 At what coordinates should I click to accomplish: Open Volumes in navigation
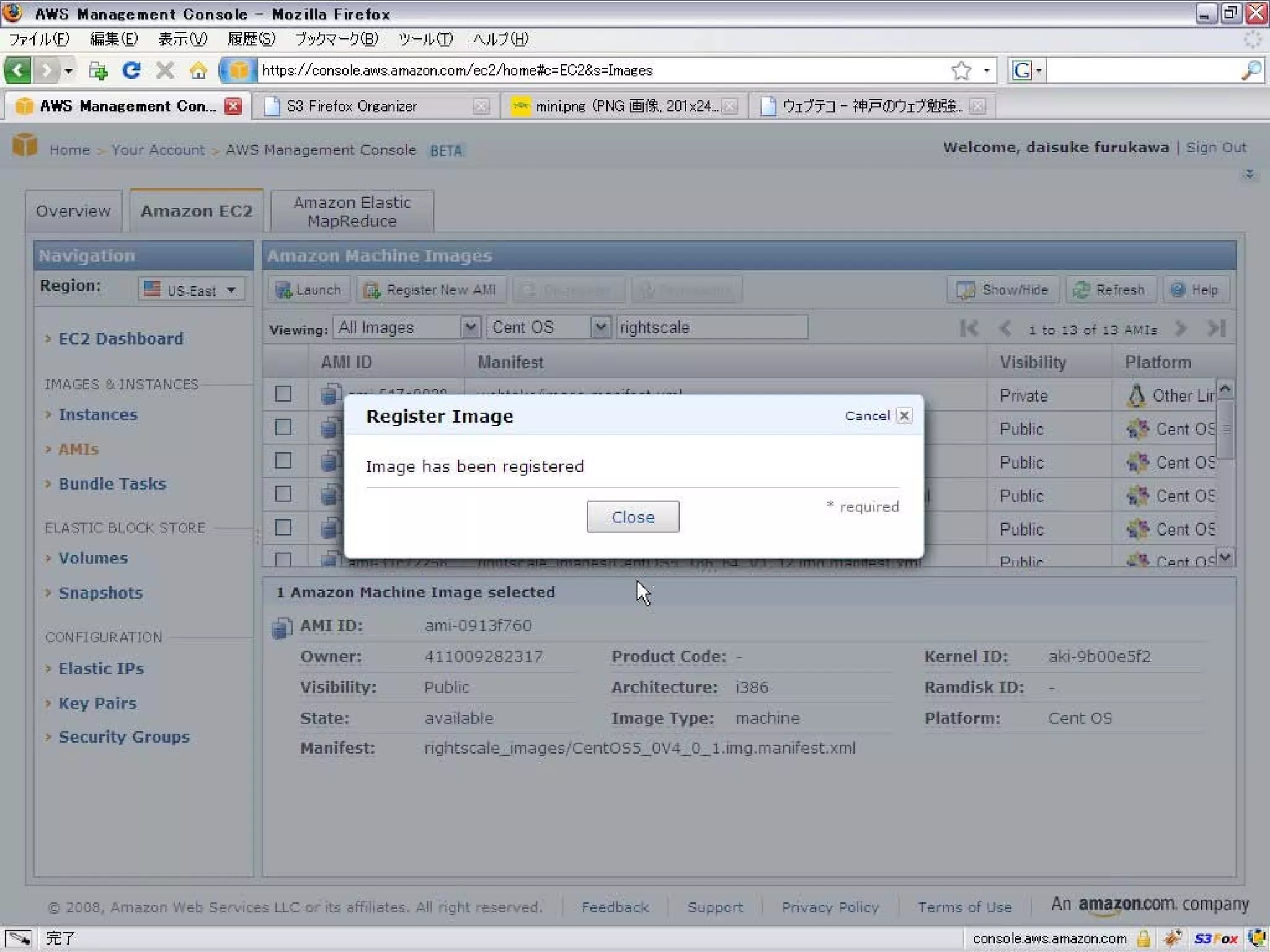click(93, 558)
